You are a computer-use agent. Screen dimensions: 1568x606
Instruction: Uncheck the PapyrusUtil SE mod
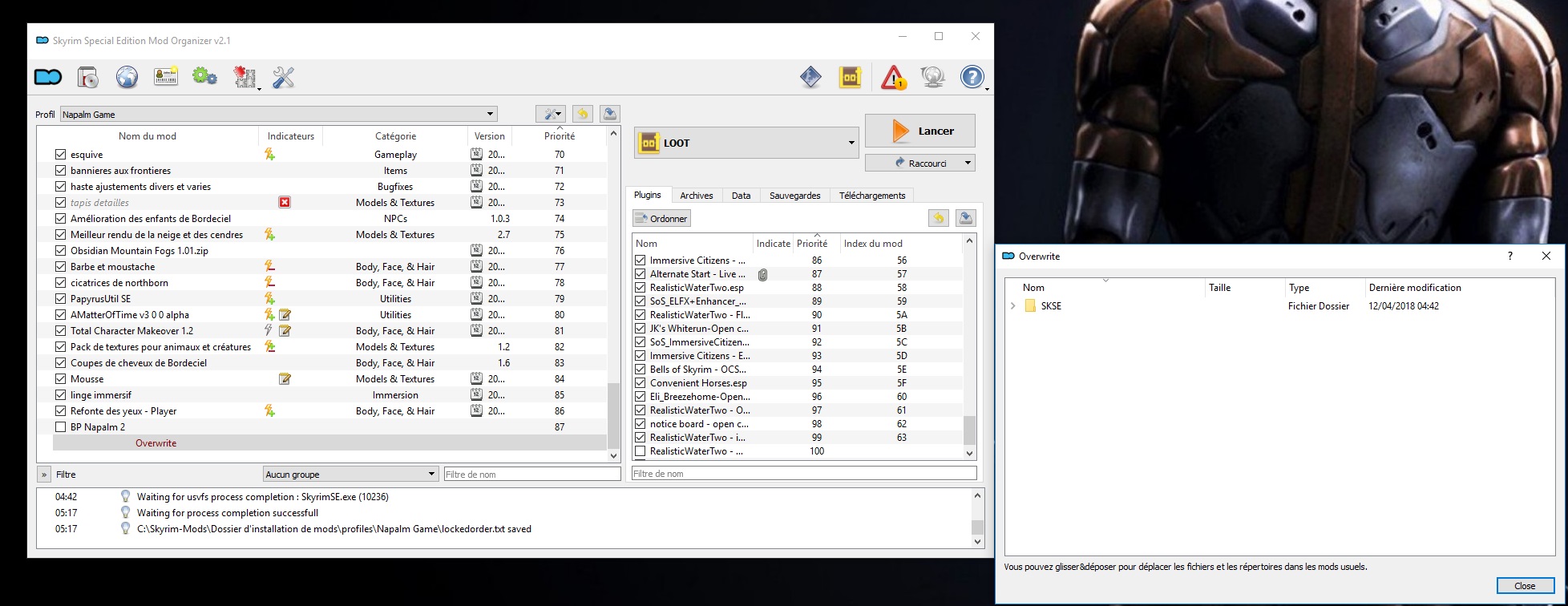click(60, 299)
